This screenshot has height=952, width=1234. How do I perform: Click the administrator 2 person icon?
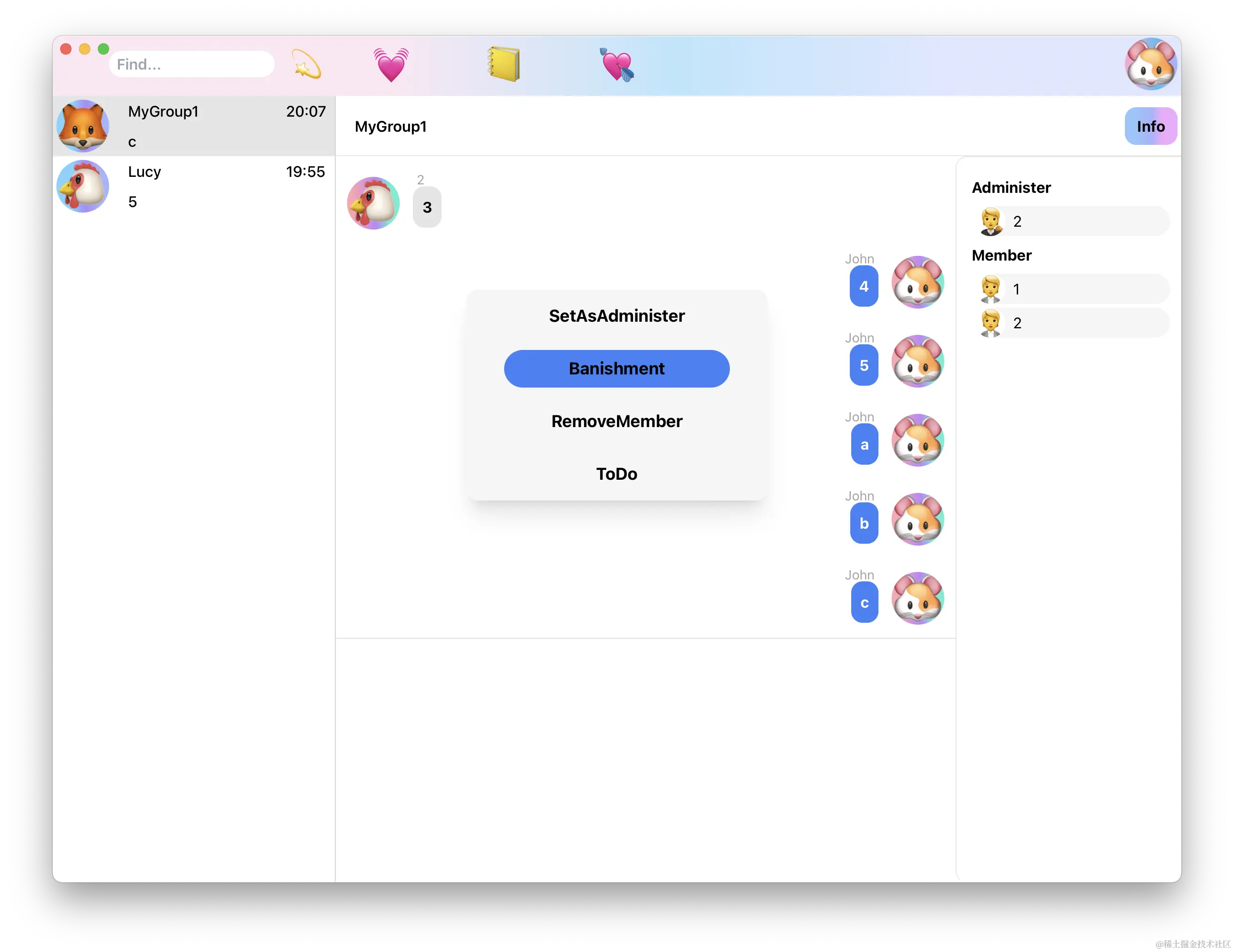991,222
